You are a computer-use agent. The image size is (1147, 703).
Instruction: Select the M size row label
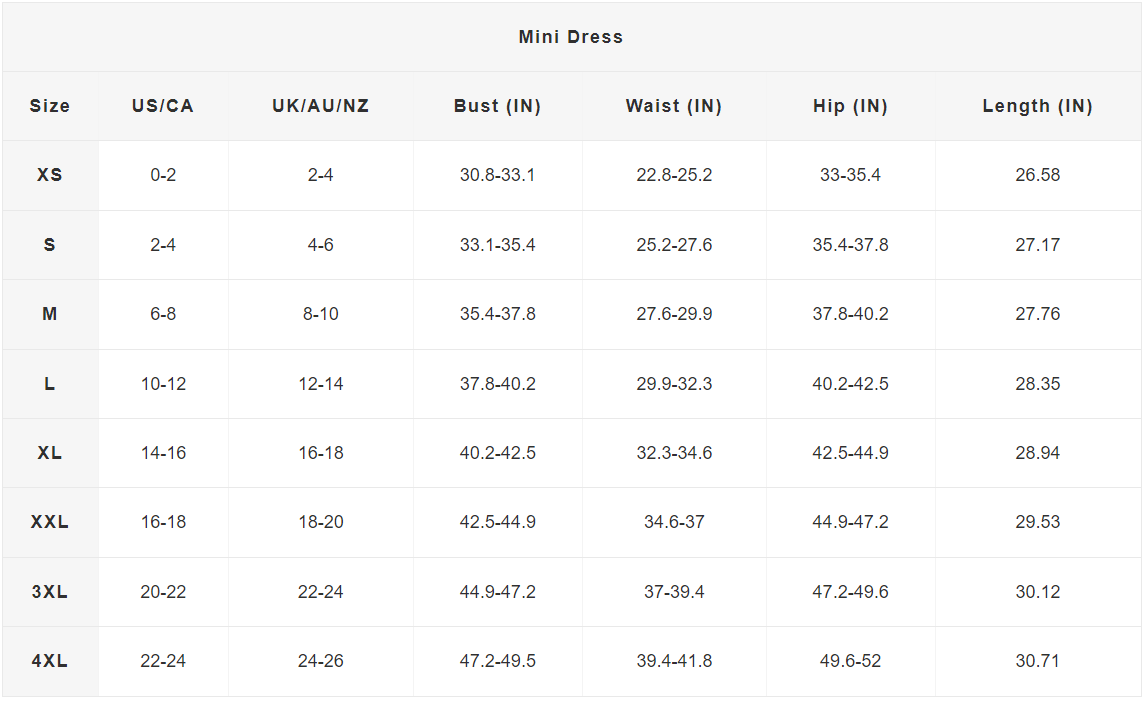coord(50,314)
